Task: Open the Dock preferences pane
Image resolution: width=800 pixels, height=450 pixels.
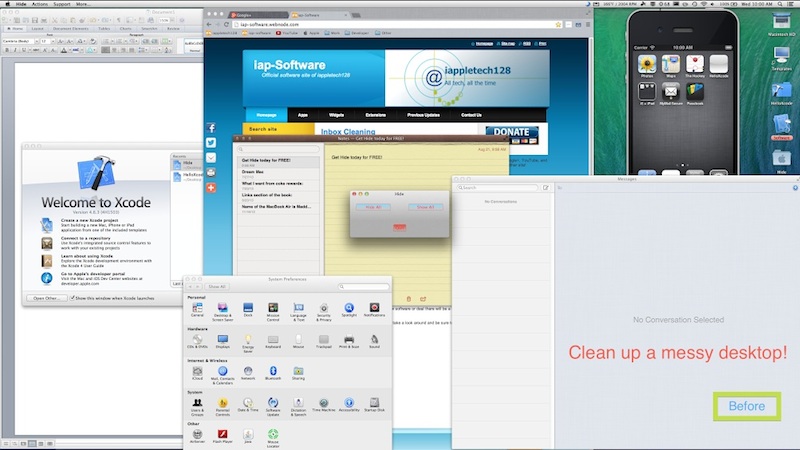Action: pos(247,309)
